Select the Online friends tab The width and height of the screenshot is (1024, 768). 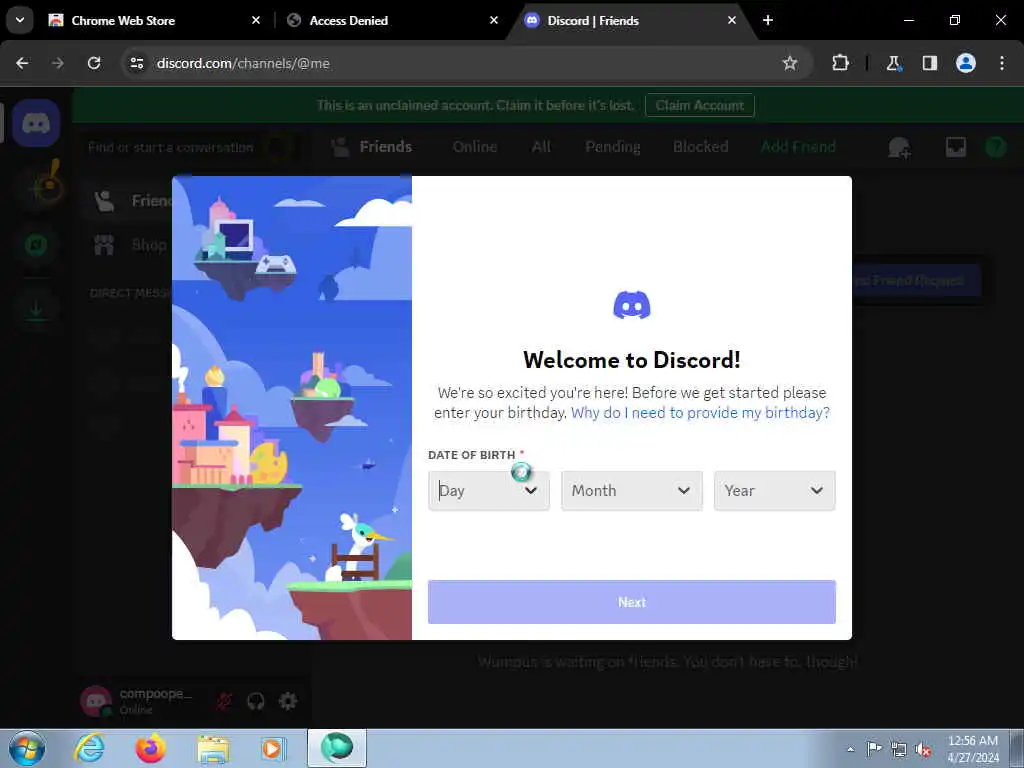pos(475,147)
